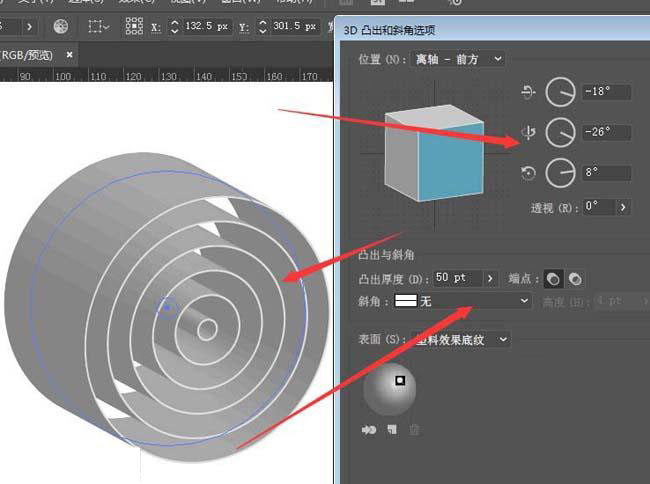
Task: Click the move light to back icon
Action: 369,430
